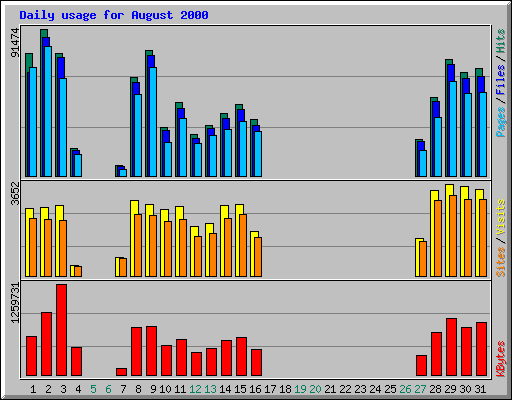The width and height of the screenshot is (512, 400).
Task: Click day label 24 on the axis
Action: [x=375, y=389]
